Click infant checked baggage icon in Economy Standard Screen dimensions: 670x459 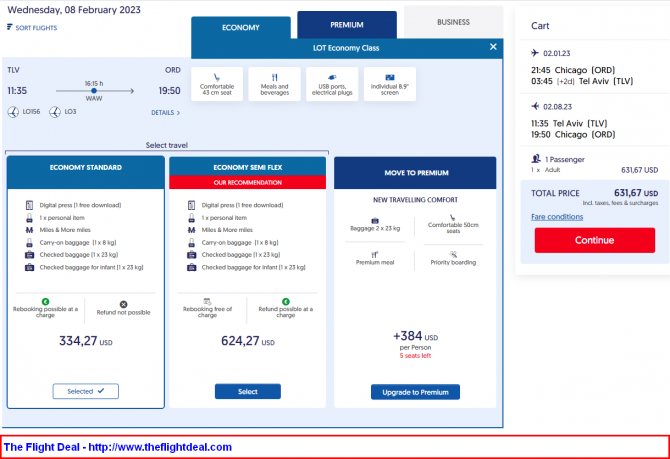click(x=29, y=268)
